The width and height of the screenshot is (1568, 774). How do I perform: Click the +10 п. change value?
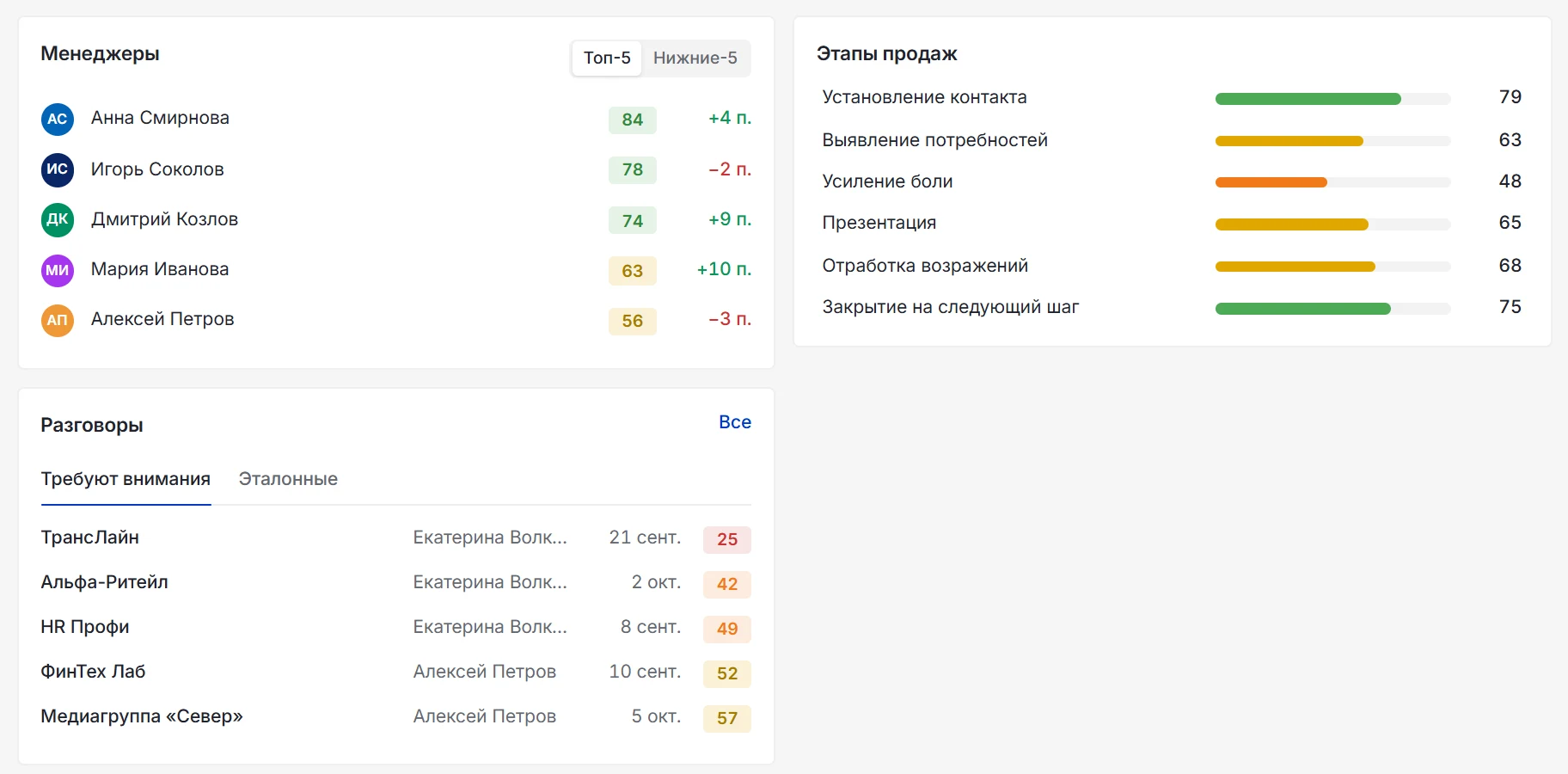(724, 269)
